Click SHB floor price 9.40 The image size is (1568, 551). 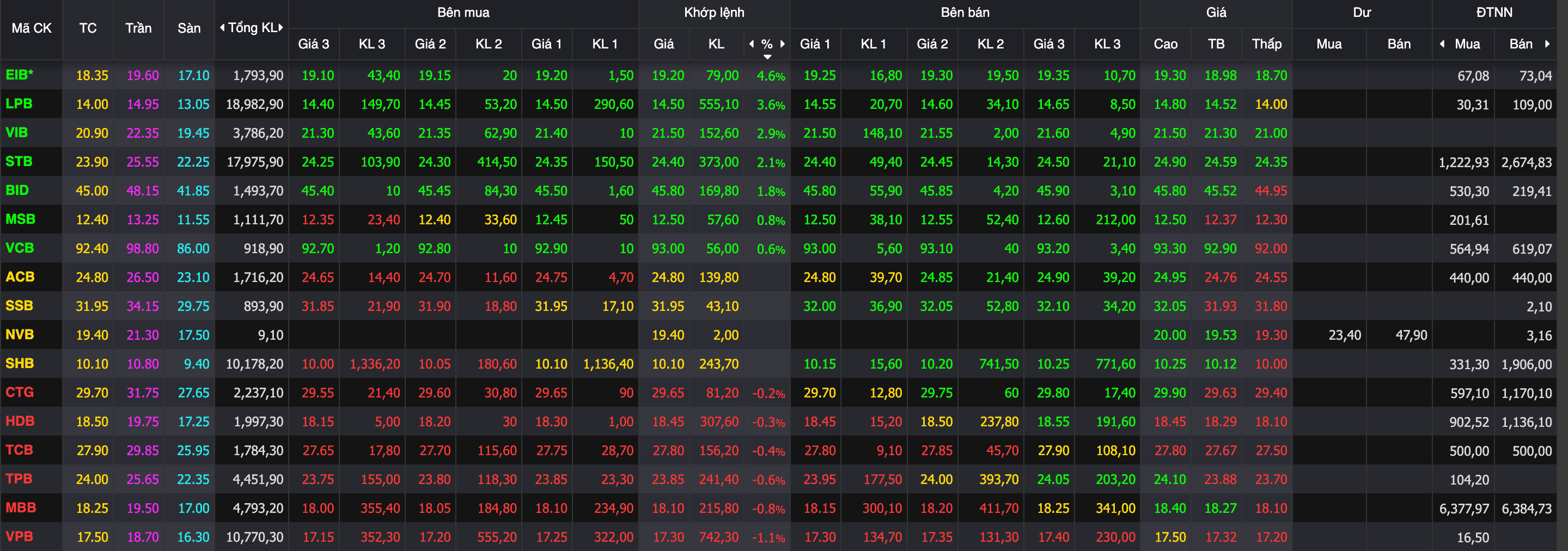coord(197,364)
